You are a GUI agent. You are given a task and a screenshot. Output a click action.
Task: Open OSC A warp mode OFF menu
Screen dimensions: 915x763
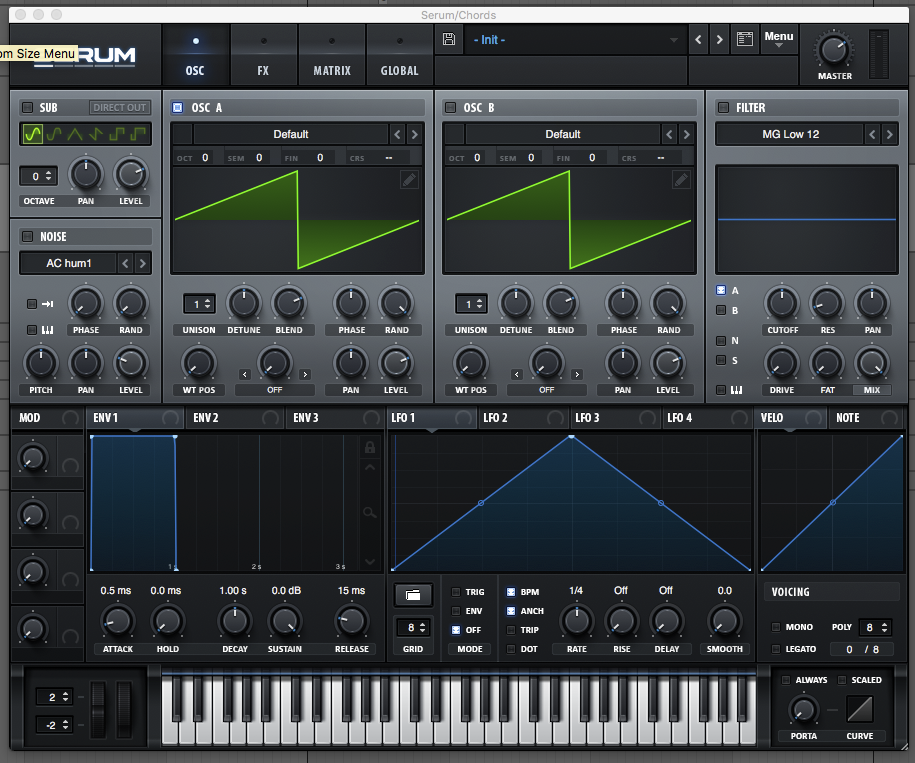click(274, 390)
